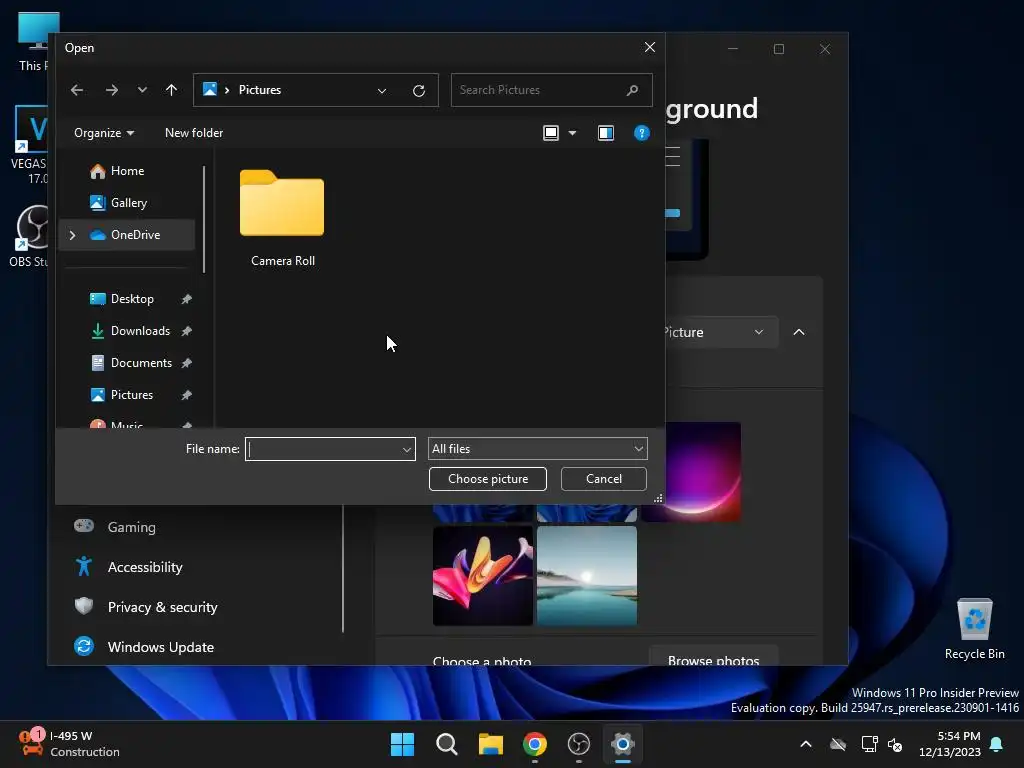Click the navigation pane scrollbar
Viewport: 1024px width, 768px height.
pos(204,219)
